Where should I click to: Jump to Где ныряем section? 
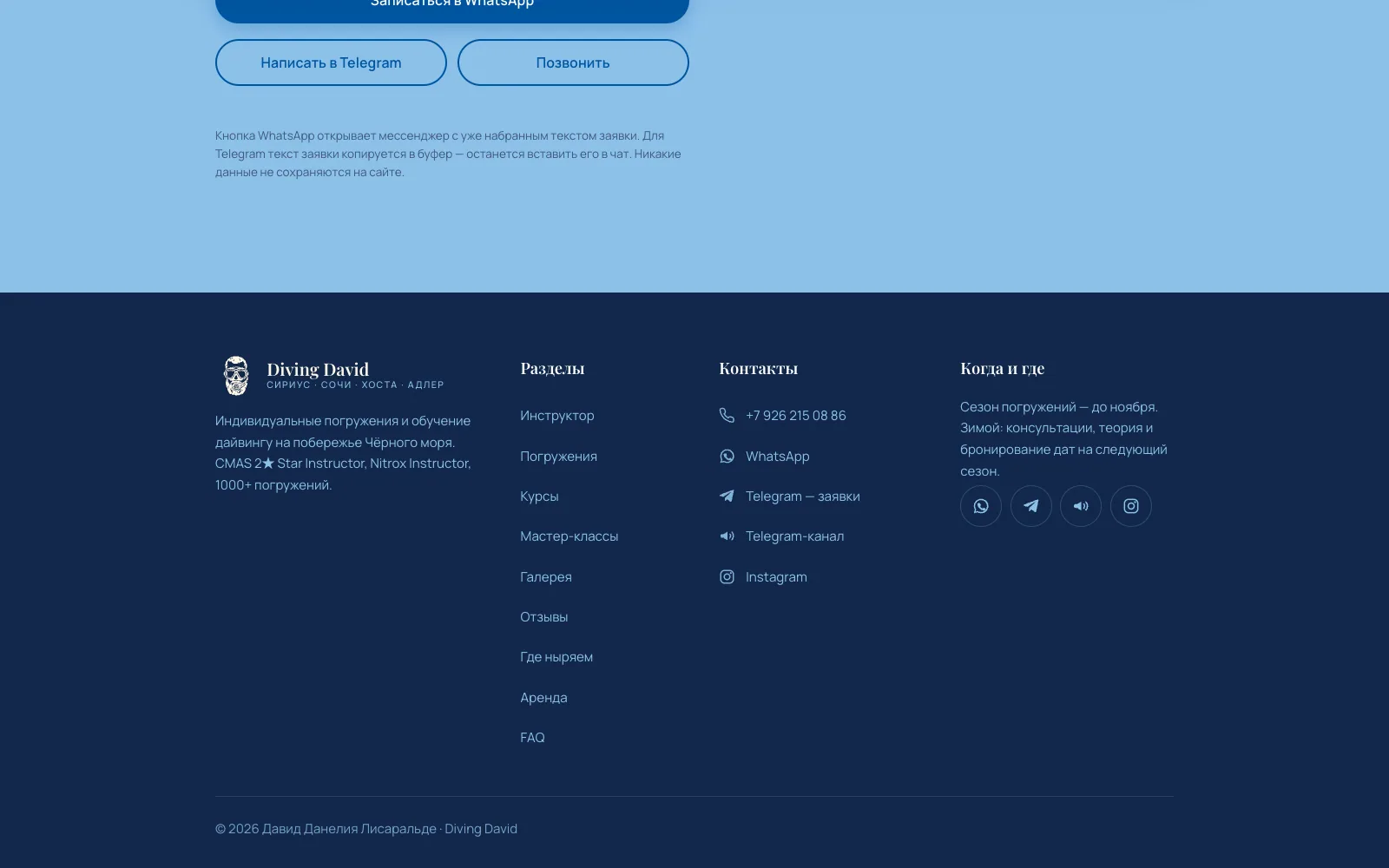click(x=556, y=657)
